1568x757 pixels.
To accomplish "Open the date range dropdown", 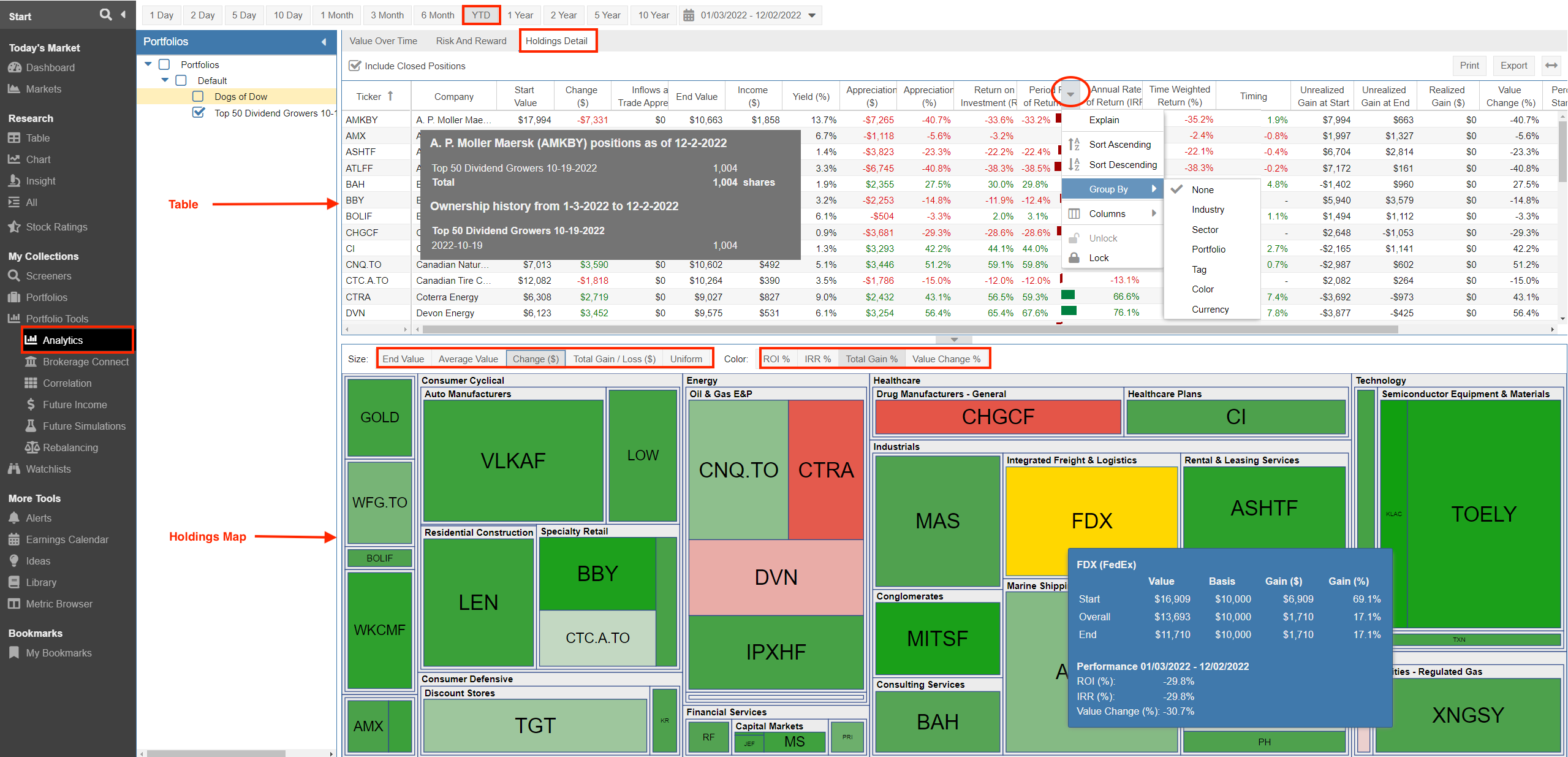I will 812,15.
